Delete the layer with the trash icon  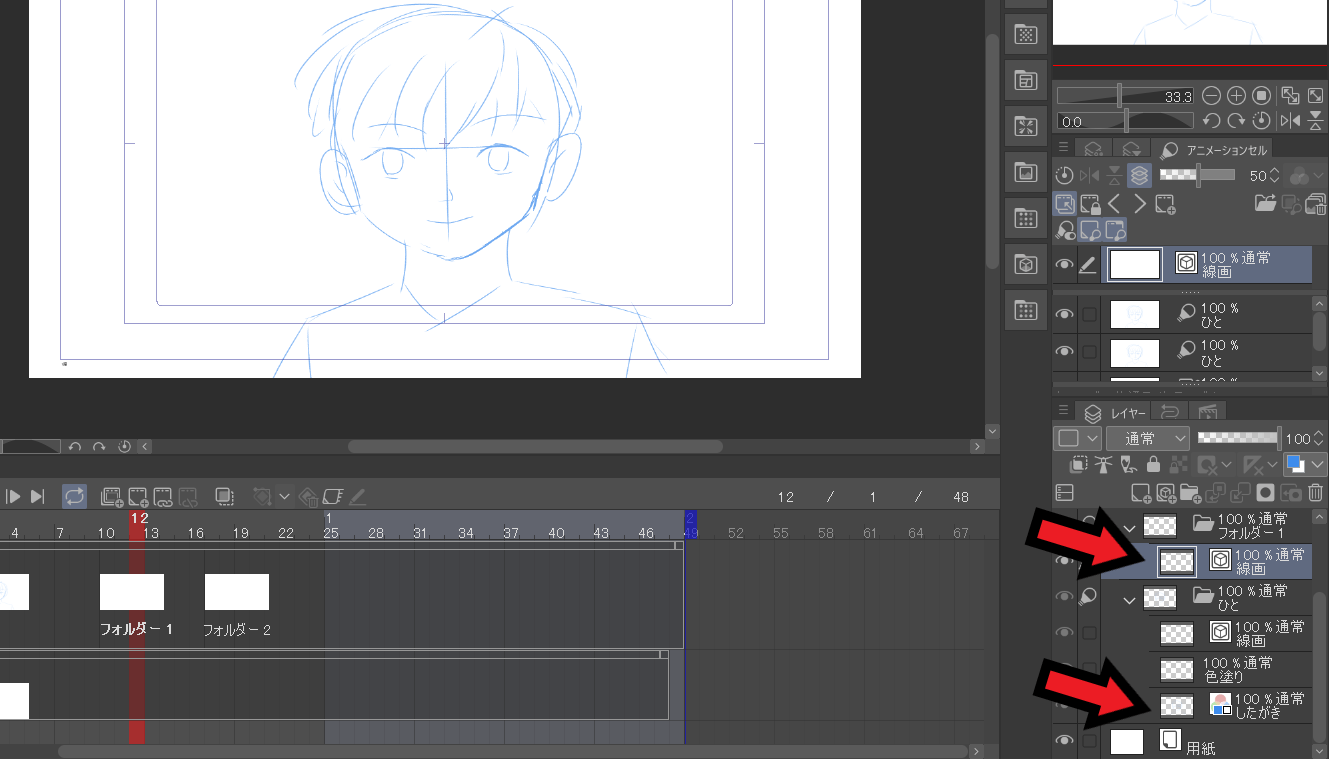coord(1315,492)
